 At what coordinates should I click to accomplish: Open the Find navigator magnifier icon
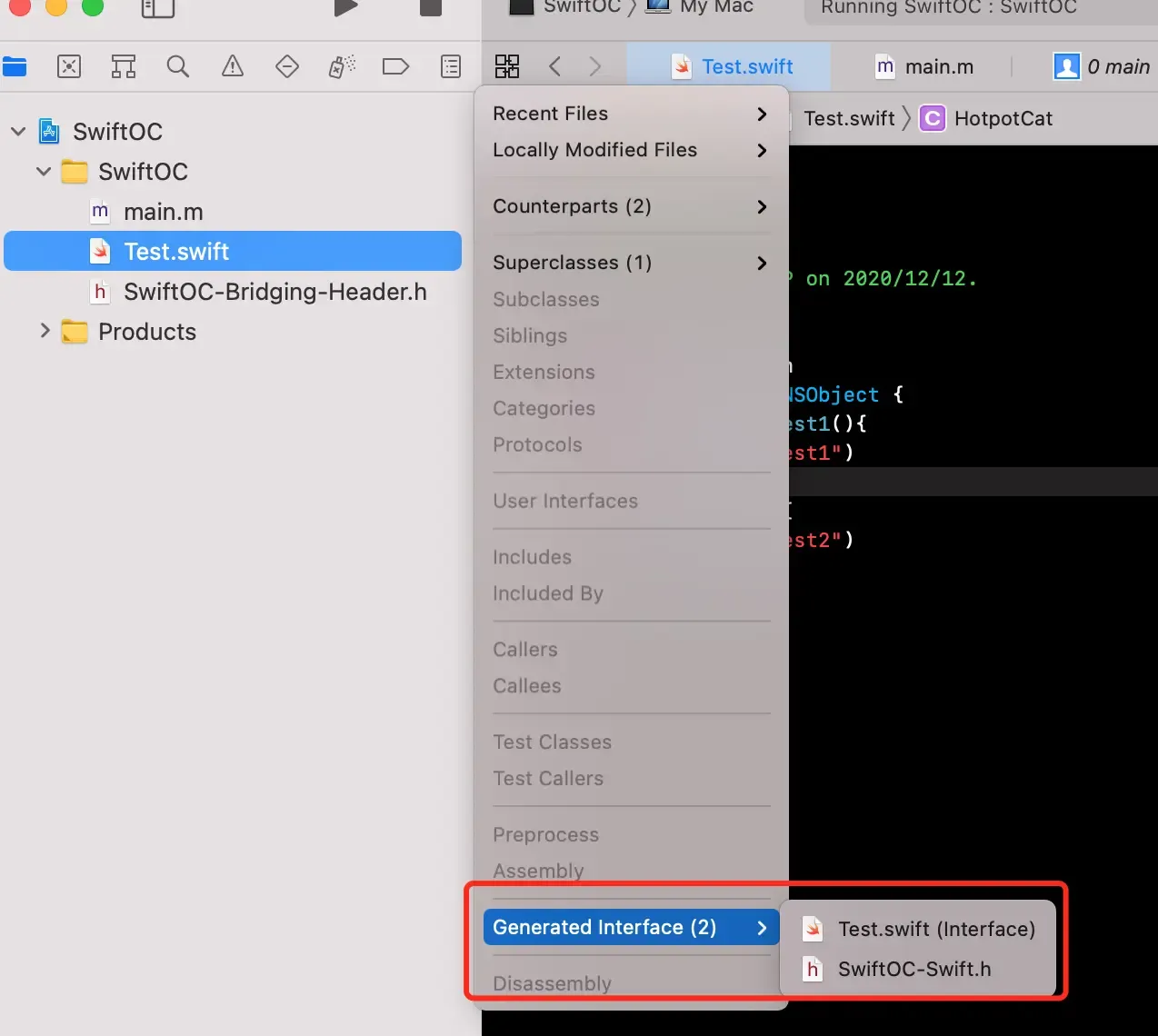pyautogui.click(x=178, y=66)
